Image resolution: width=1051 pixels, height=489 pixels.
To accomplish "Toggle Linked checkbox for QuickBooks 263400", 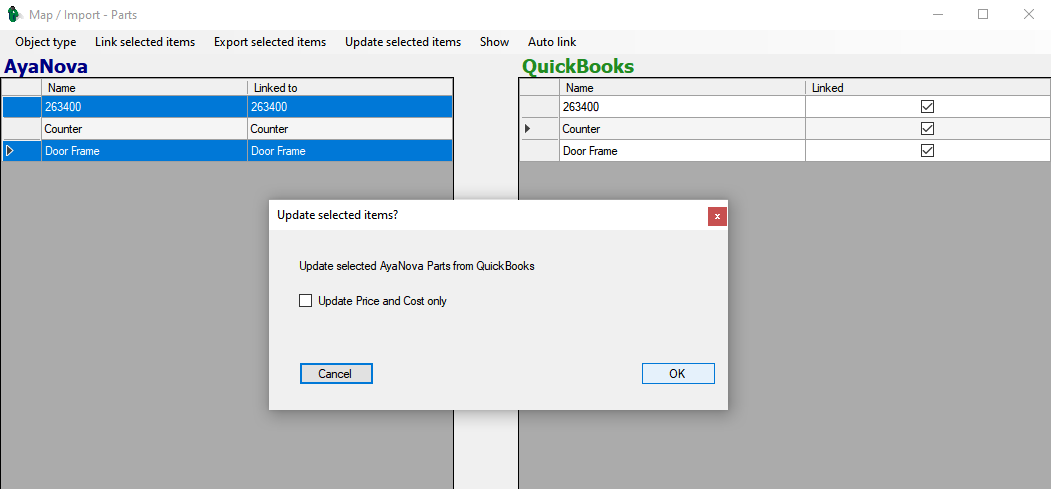I will click(x=928, y=107).
